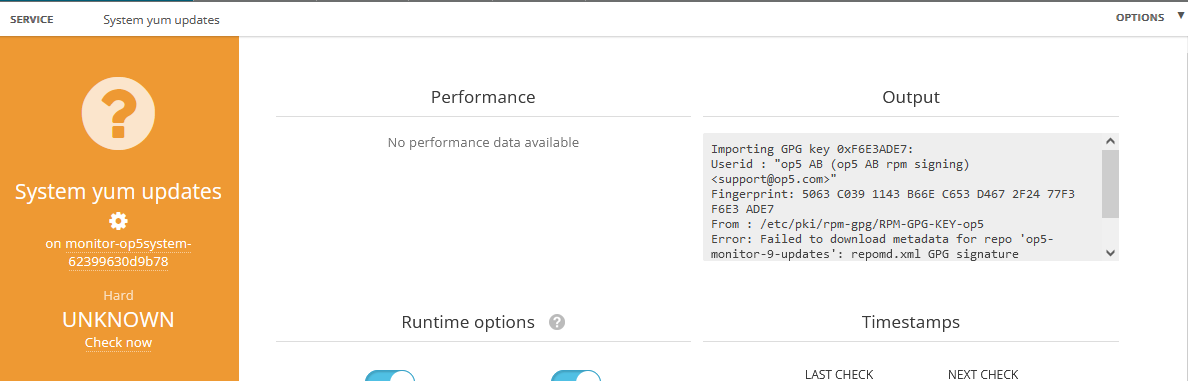Toggle the left runtime option switch
1188x381 pixels.
pos(390,376)
